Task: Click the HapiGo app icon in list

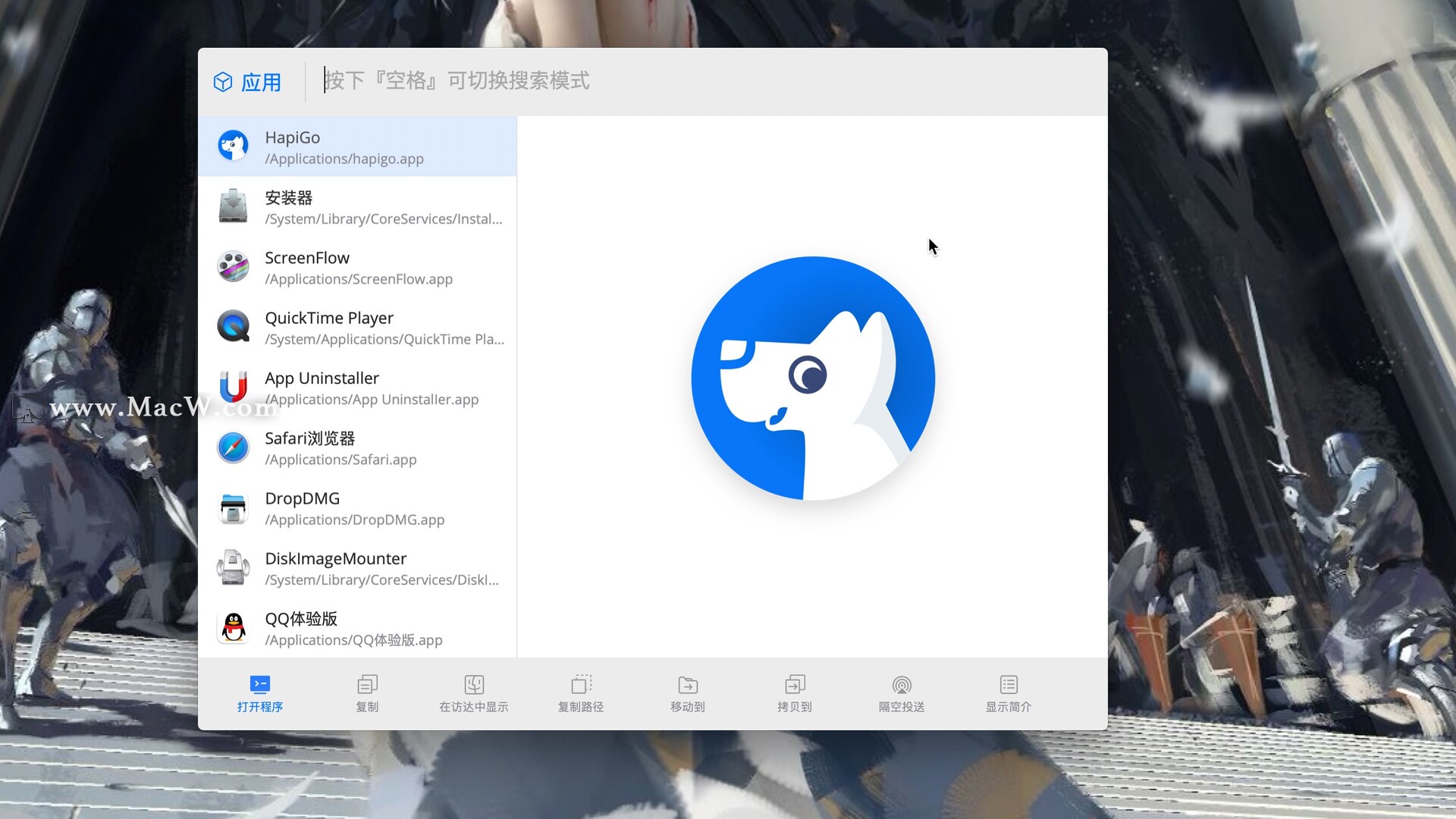Action: (233, 146)
